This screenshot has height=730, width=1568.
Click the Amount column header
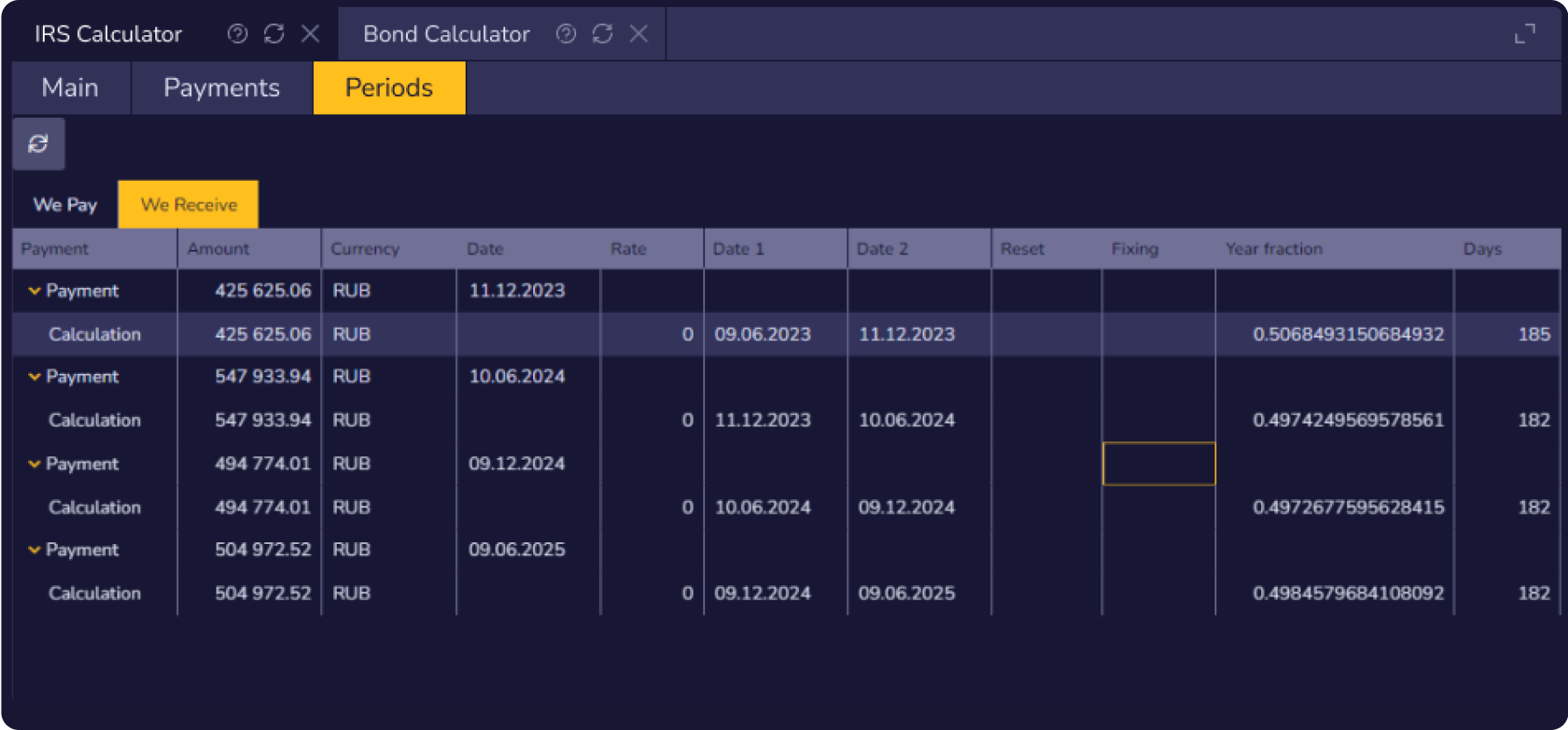[x=218, y=249]
